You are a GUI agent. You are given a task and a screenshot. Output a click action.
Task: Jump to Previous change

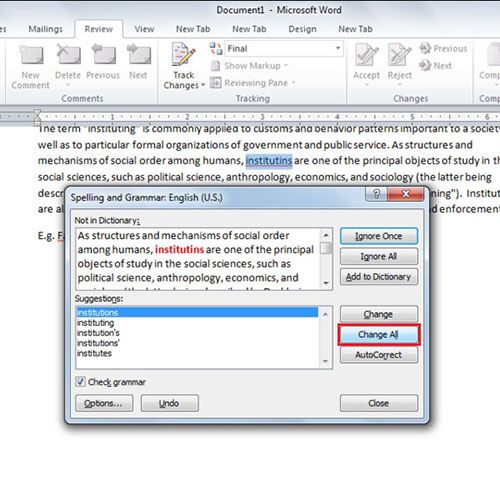tap(443, 49)
